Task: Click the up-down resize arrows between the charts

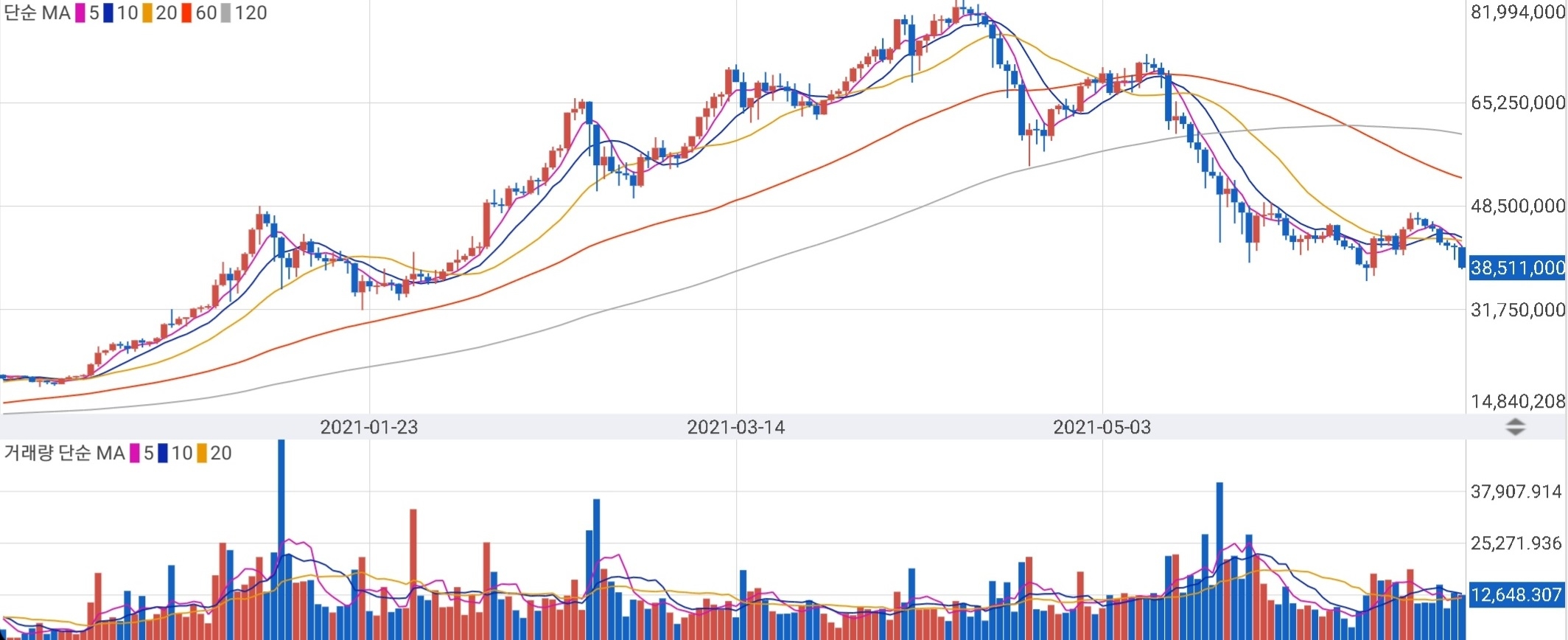Action: [x=1515, y=427]
